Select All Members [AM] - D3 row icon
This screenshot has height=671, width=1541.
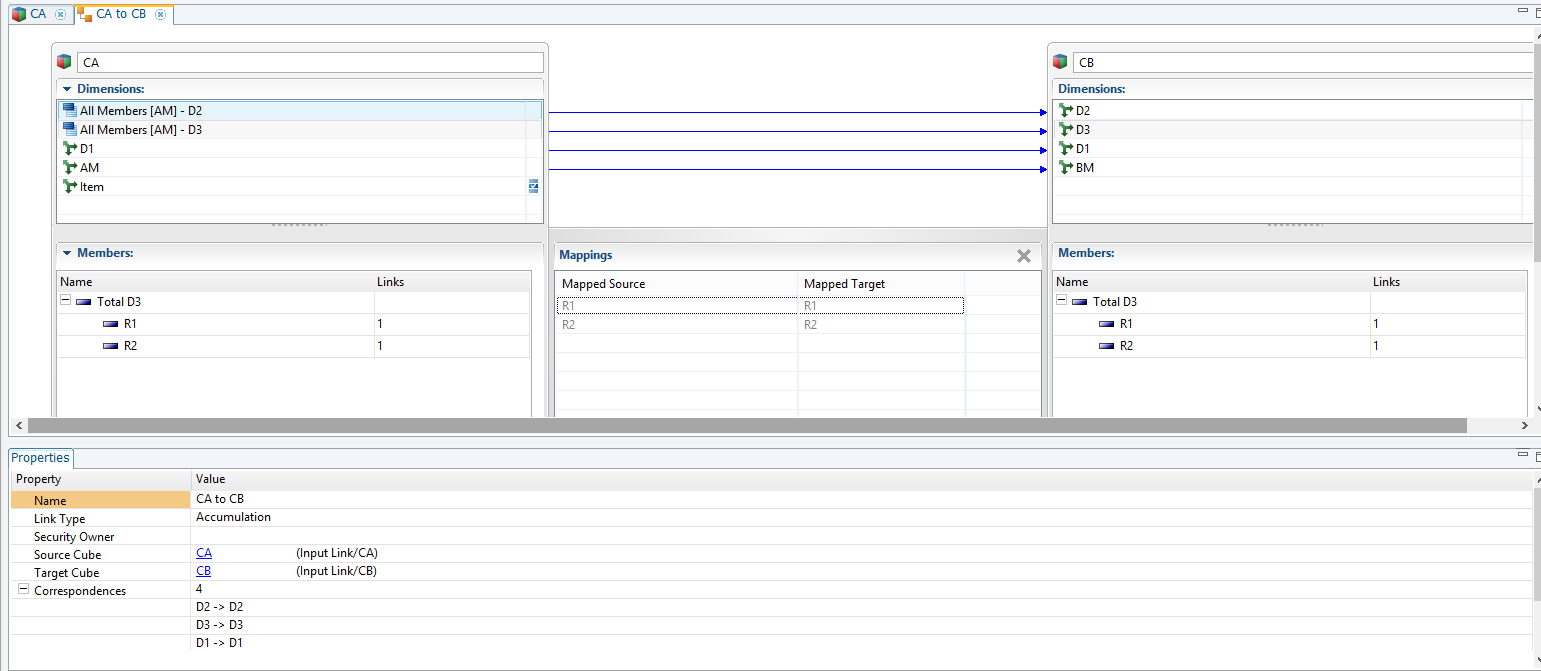[69, 130]
